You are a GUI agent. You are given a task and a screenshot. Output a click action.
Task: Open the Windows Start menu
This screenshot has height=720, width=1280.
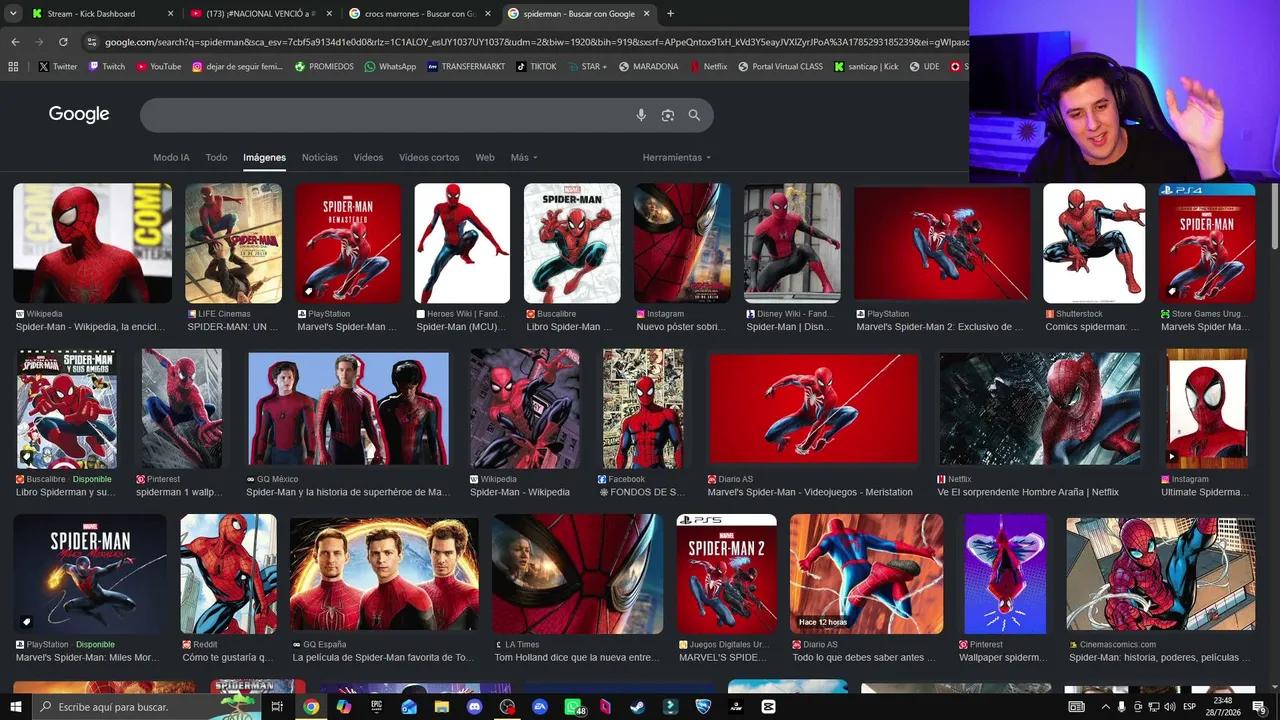[x=14, y=707]
